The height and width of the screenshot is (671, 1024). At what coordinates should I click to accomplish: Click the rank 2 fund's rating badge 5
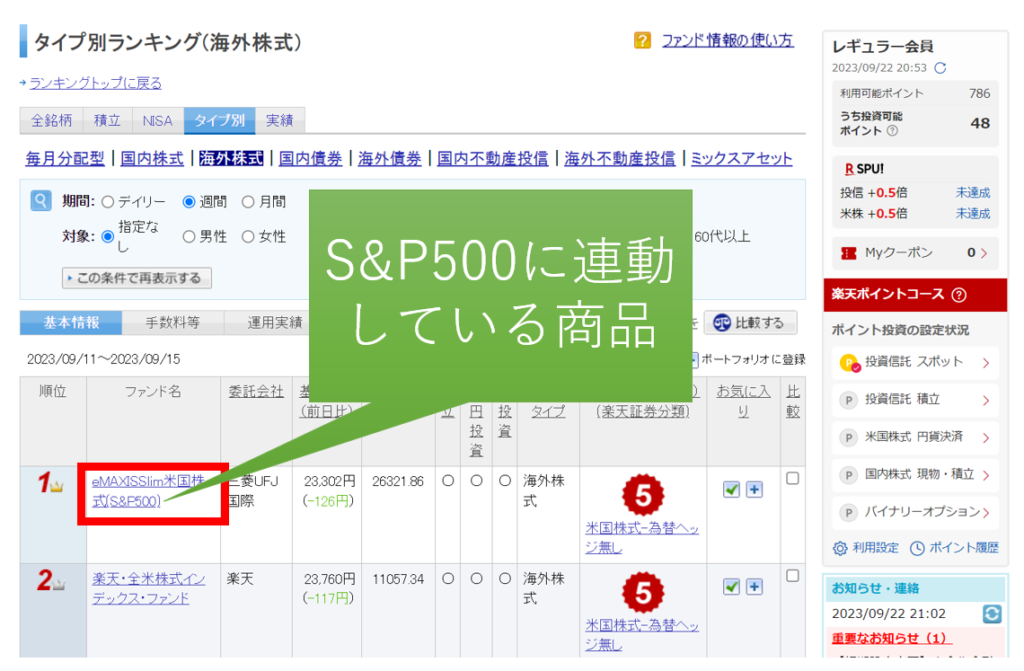pos(643,593)
